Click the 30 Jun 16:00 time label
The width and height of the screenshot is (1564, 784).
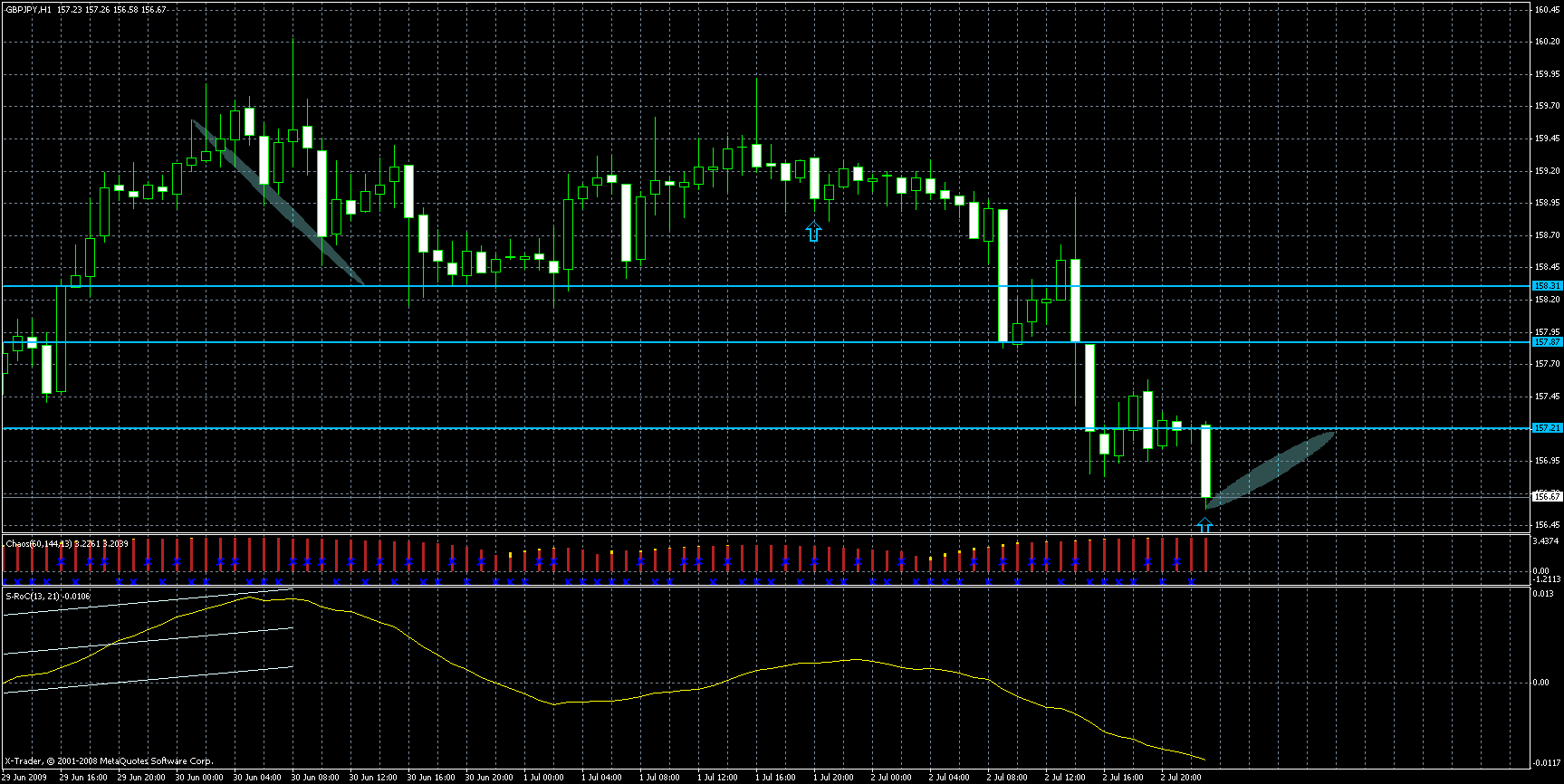[x=431, y=778]
